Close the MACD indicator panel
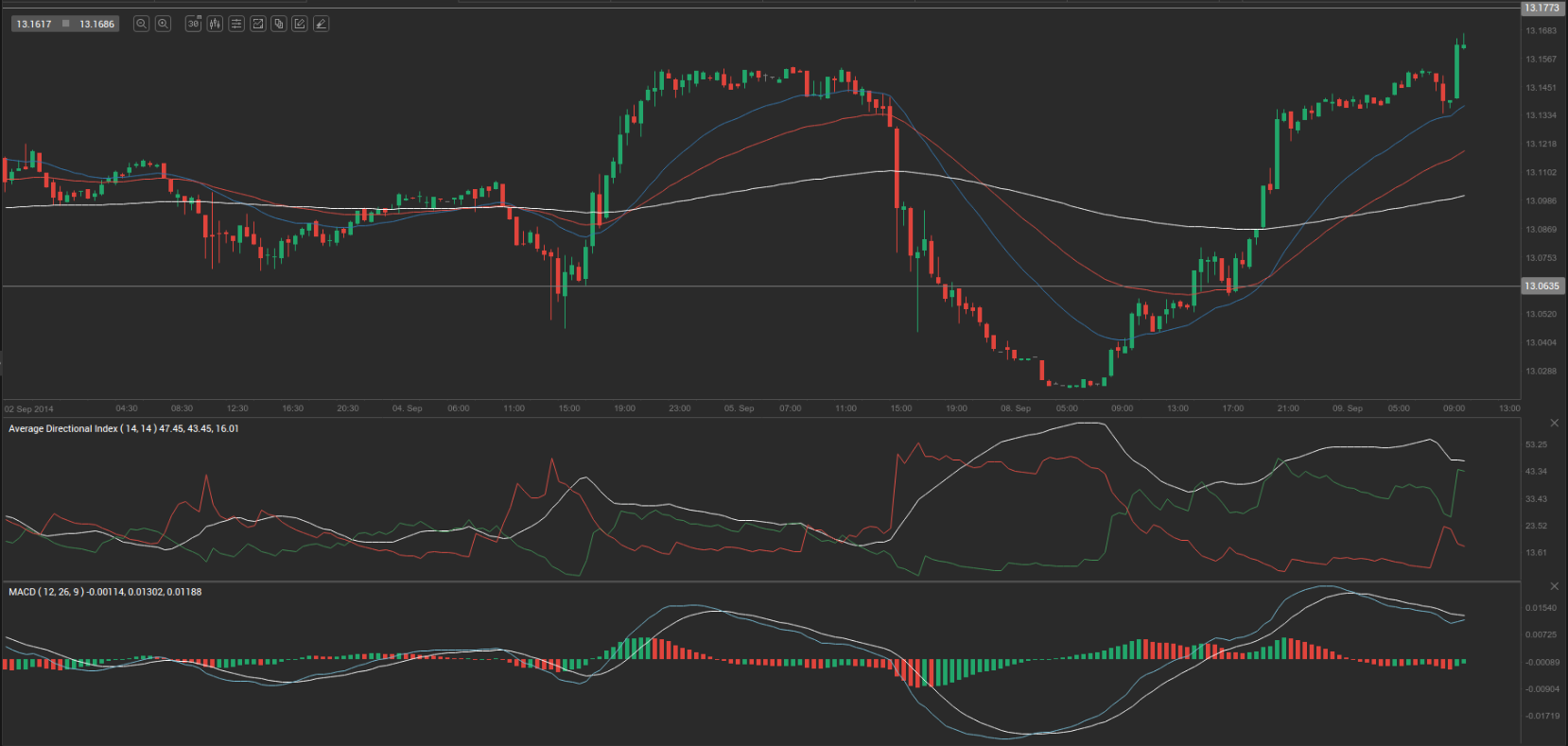 (1554, 586)
